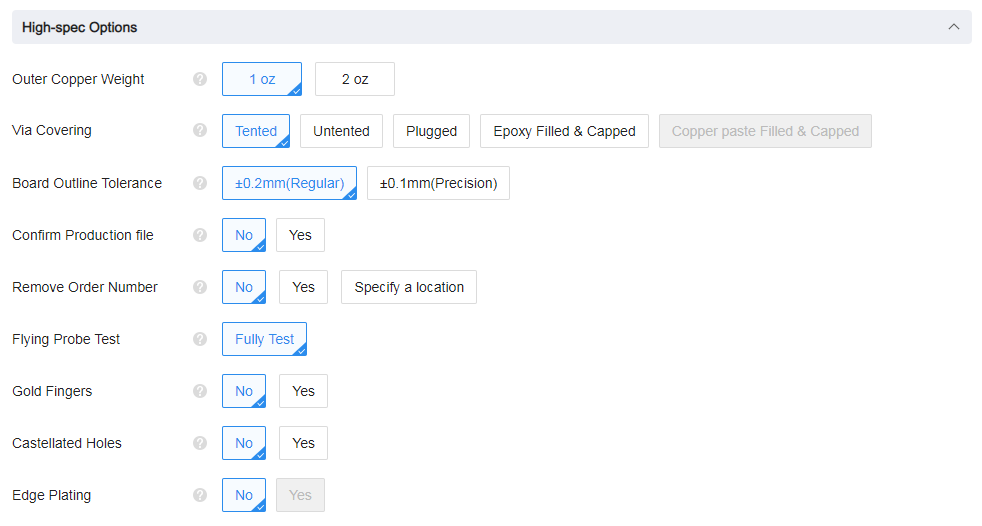Click the Gold Fingers help icon
Screen dimensions: 982x526
(x=200, y=391)
